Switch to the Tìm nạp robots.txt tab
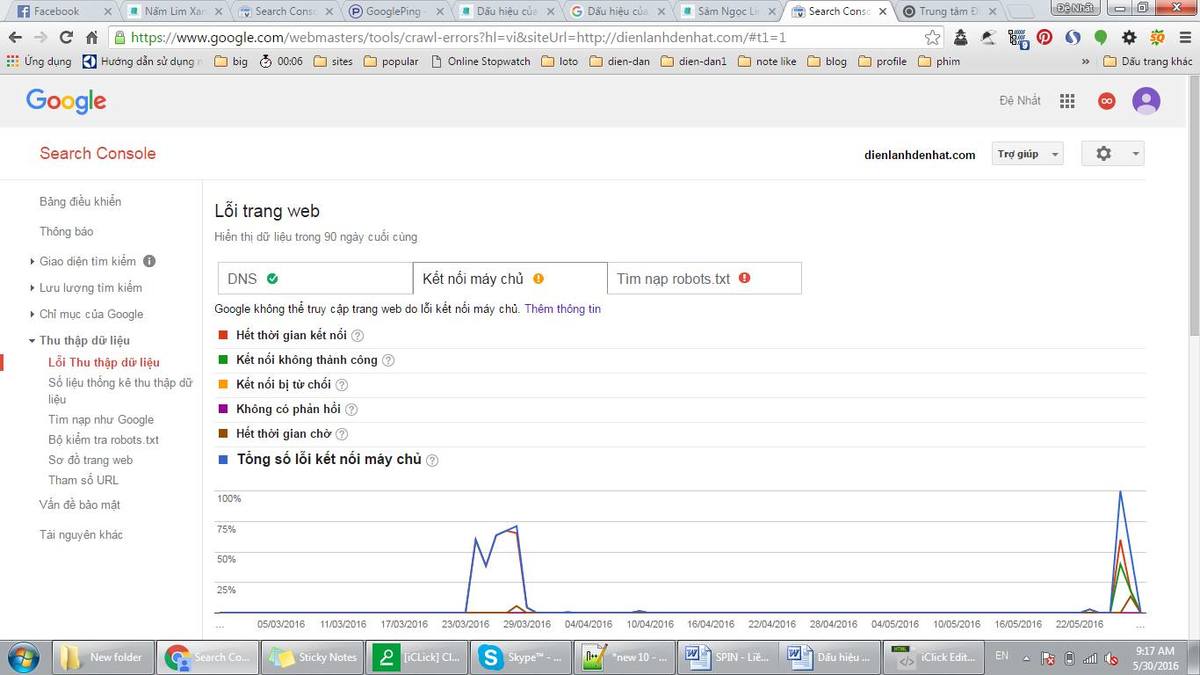The image size is (1200, 675). point(704,279)
